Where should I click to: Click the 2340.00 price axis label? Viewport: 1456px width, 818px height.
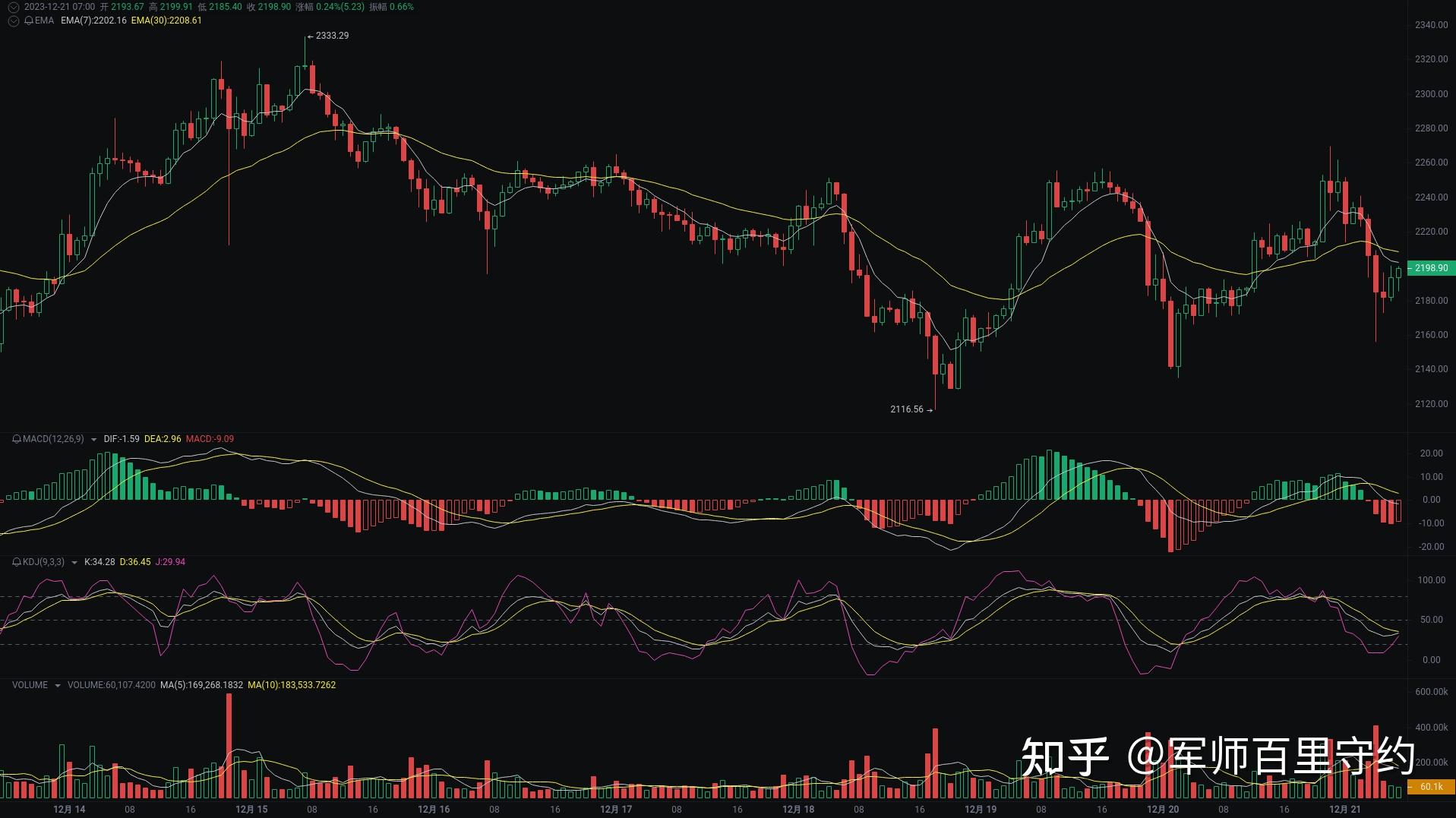click(1431, 25)
